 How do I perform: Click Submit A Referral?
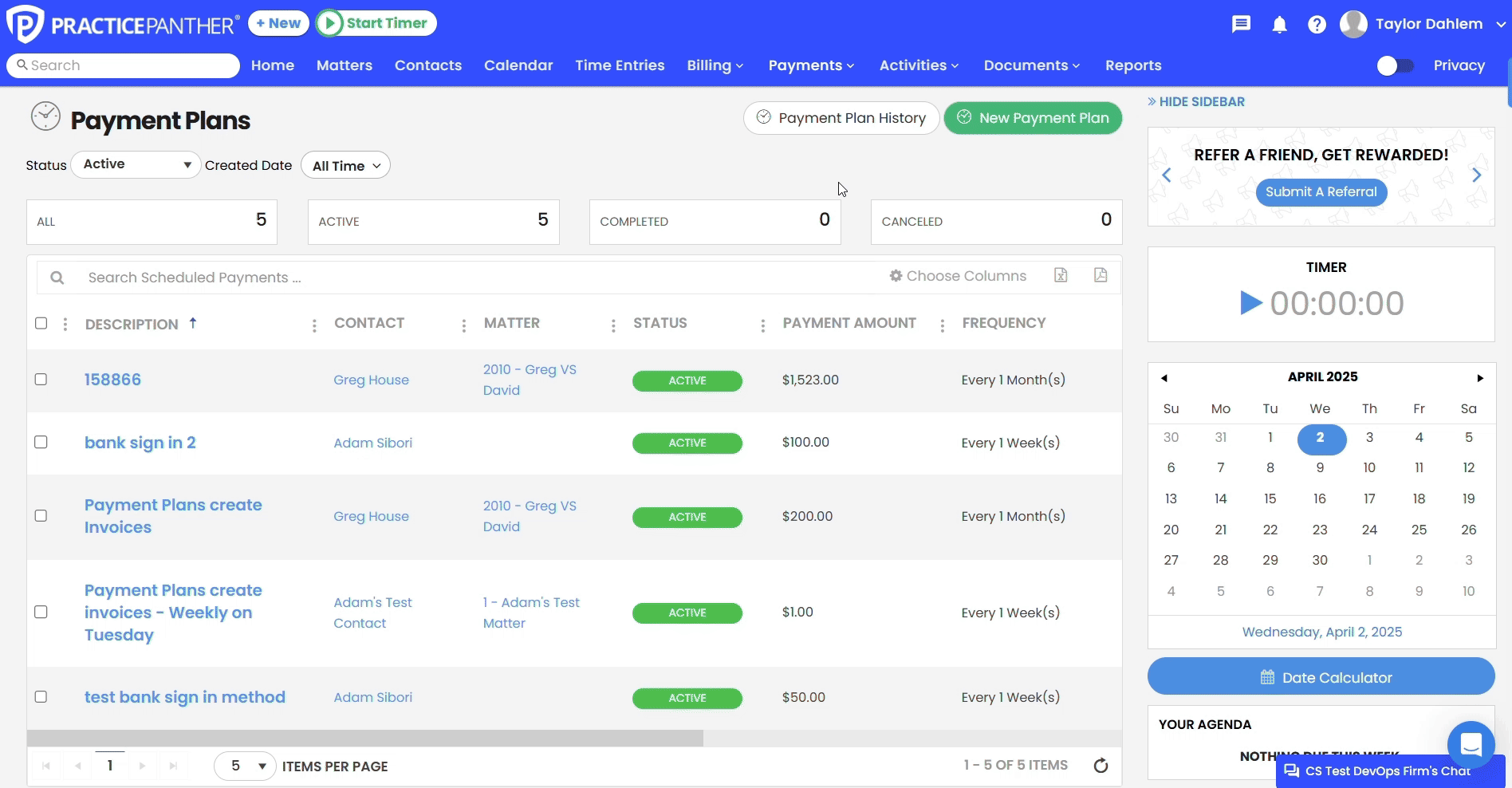click(x=1321, y=192)
